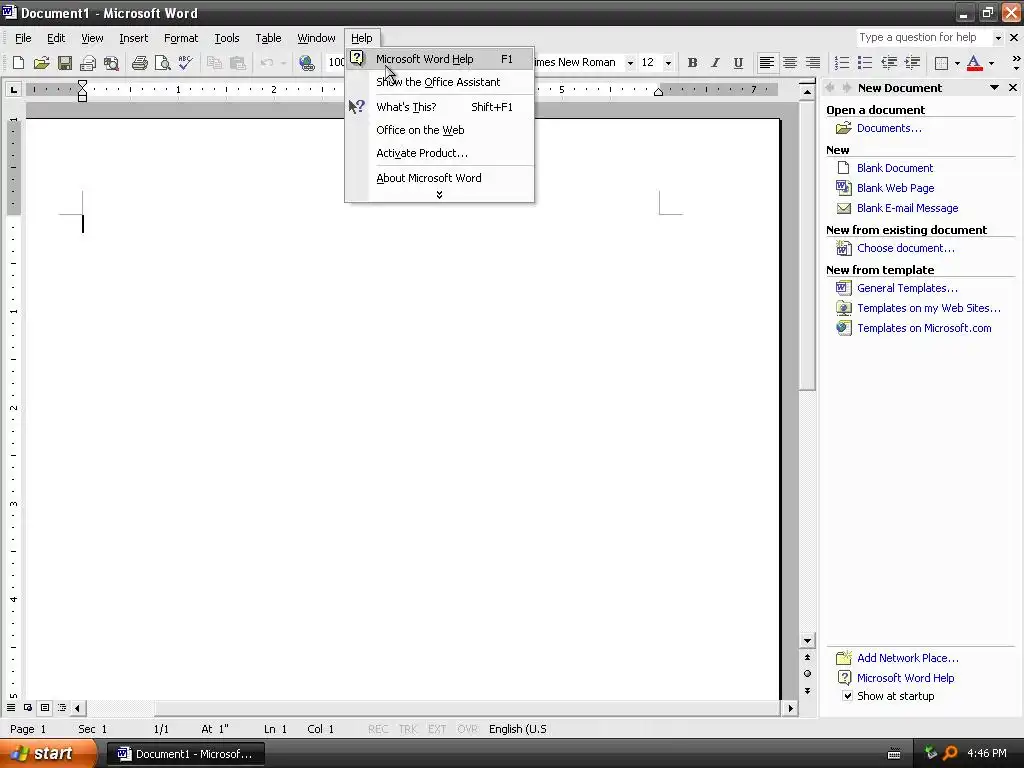The height and width of the screenshot is (768, 1024).
Task: Select Document1 taskbar button
Action: 185,754
